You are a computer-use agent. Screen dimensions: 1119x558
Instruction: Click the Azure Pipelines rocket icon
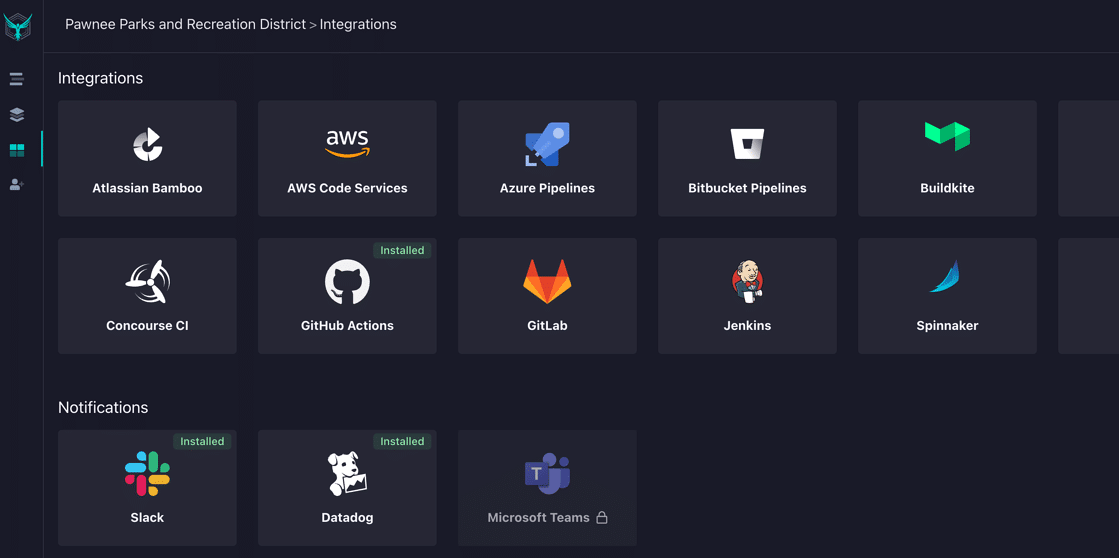[x=547, y=144]
